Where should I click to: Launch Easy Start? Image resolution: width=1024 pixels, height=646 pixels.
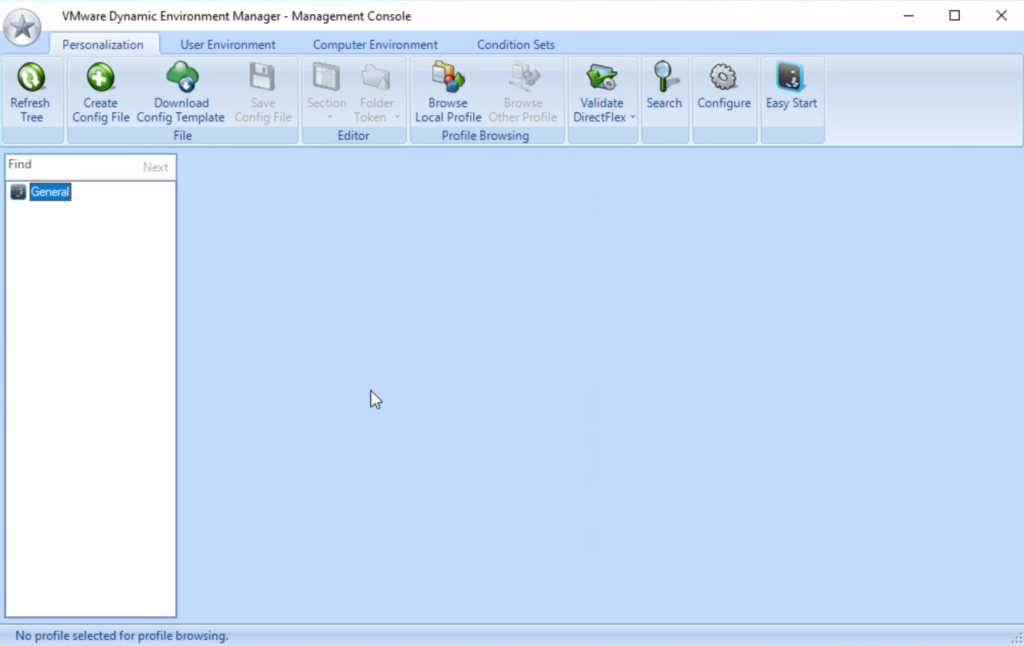coord(791,78)
